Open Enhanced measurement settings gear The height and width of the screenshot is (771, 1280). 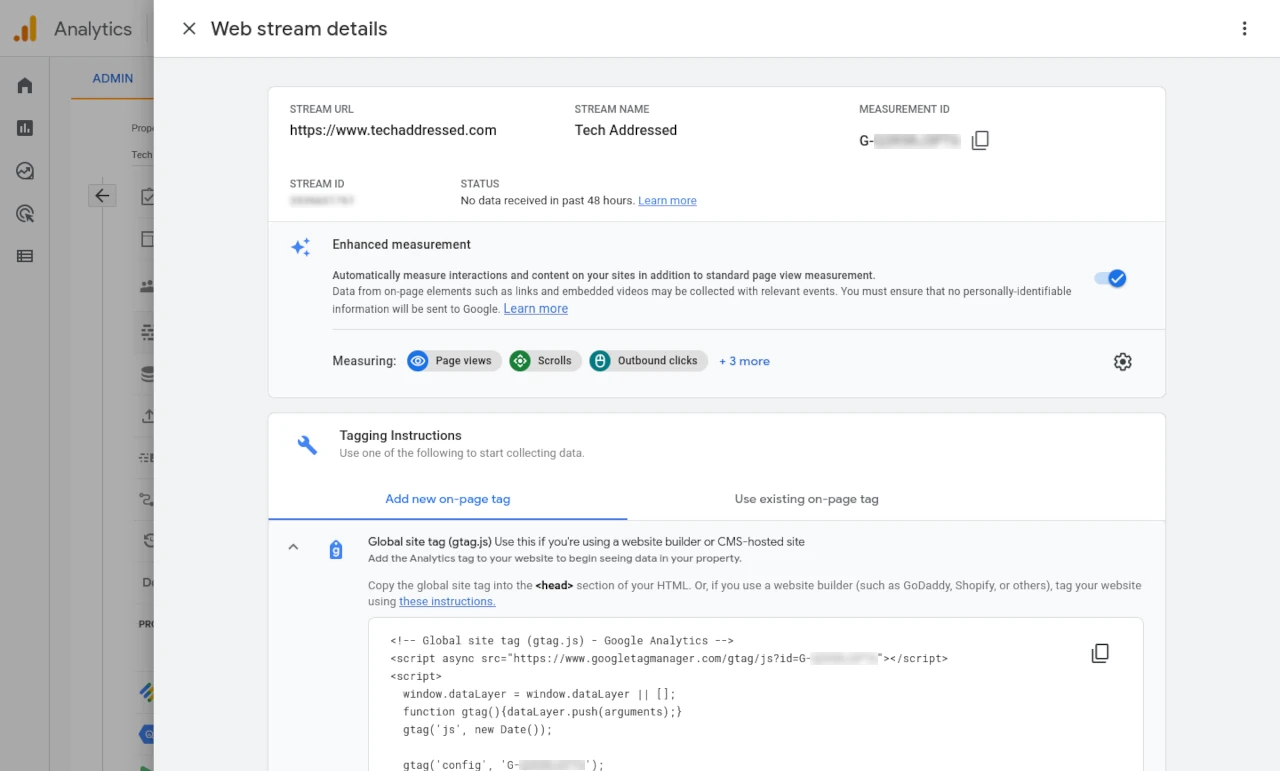coord(1122,362)
